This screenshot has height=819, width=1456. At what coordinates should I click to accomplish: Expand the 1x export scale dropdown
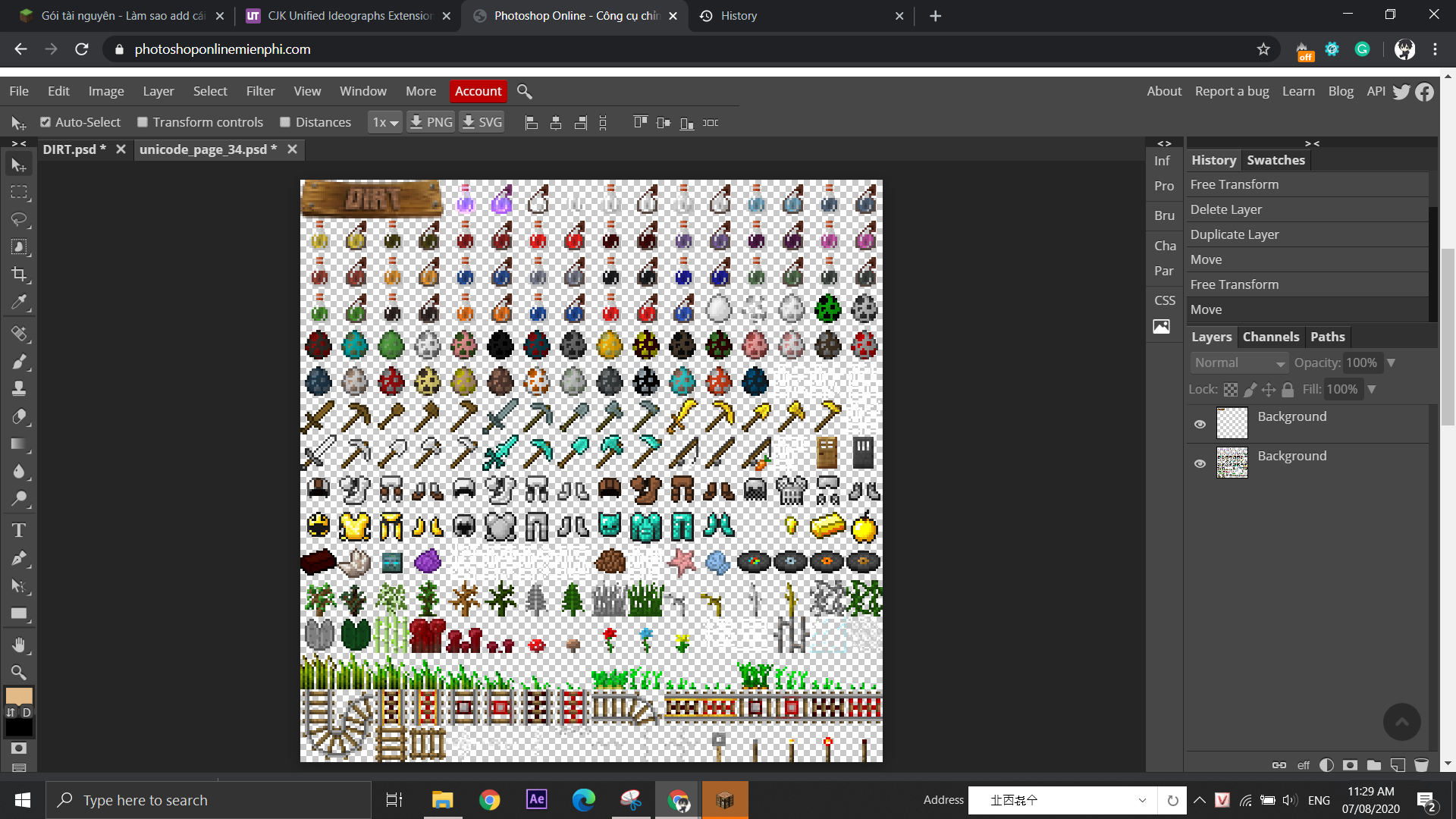click(x=384, y=122)
